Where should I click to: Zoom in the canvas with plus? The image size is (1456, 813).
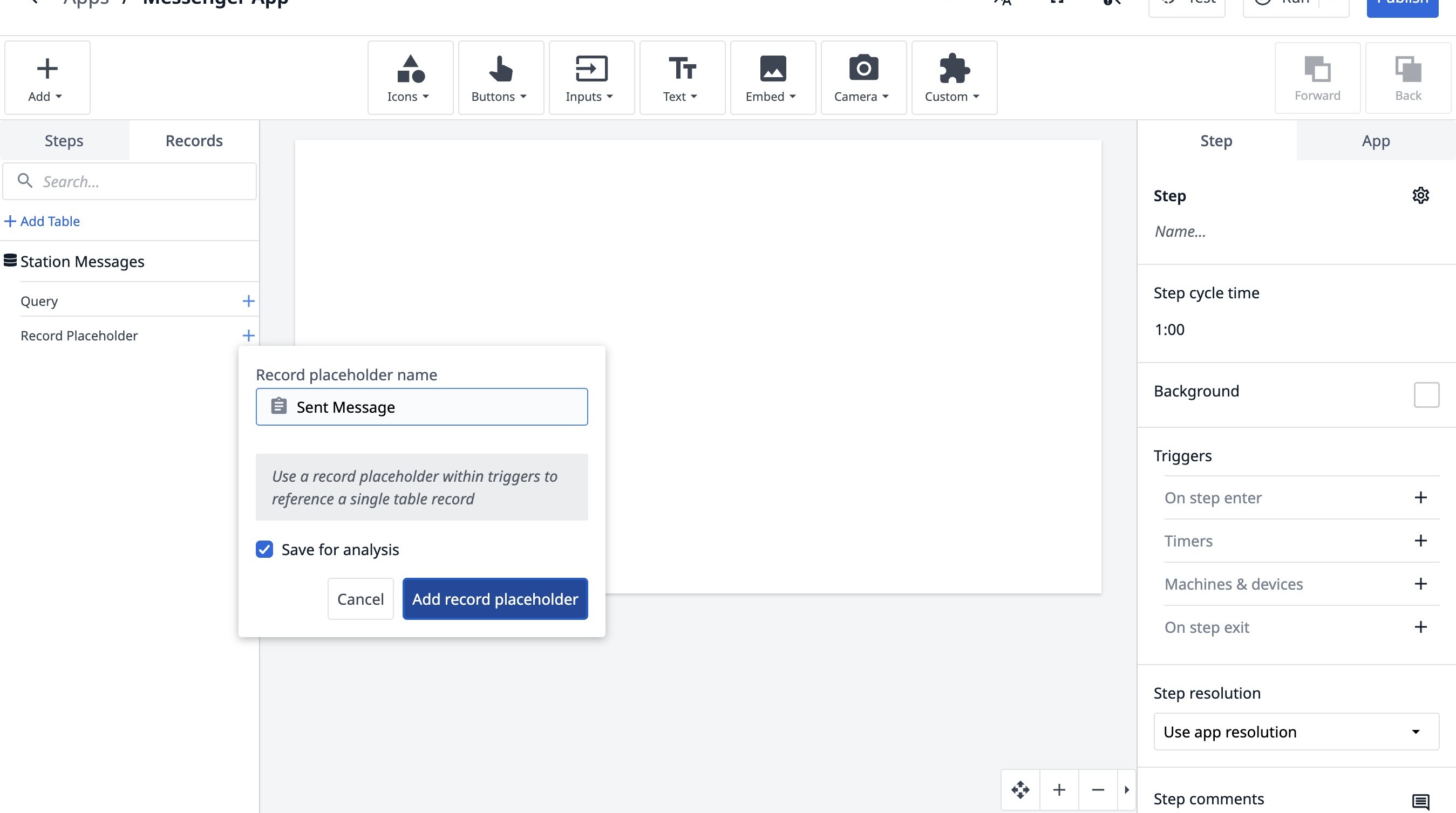(x=1059, y=789)
